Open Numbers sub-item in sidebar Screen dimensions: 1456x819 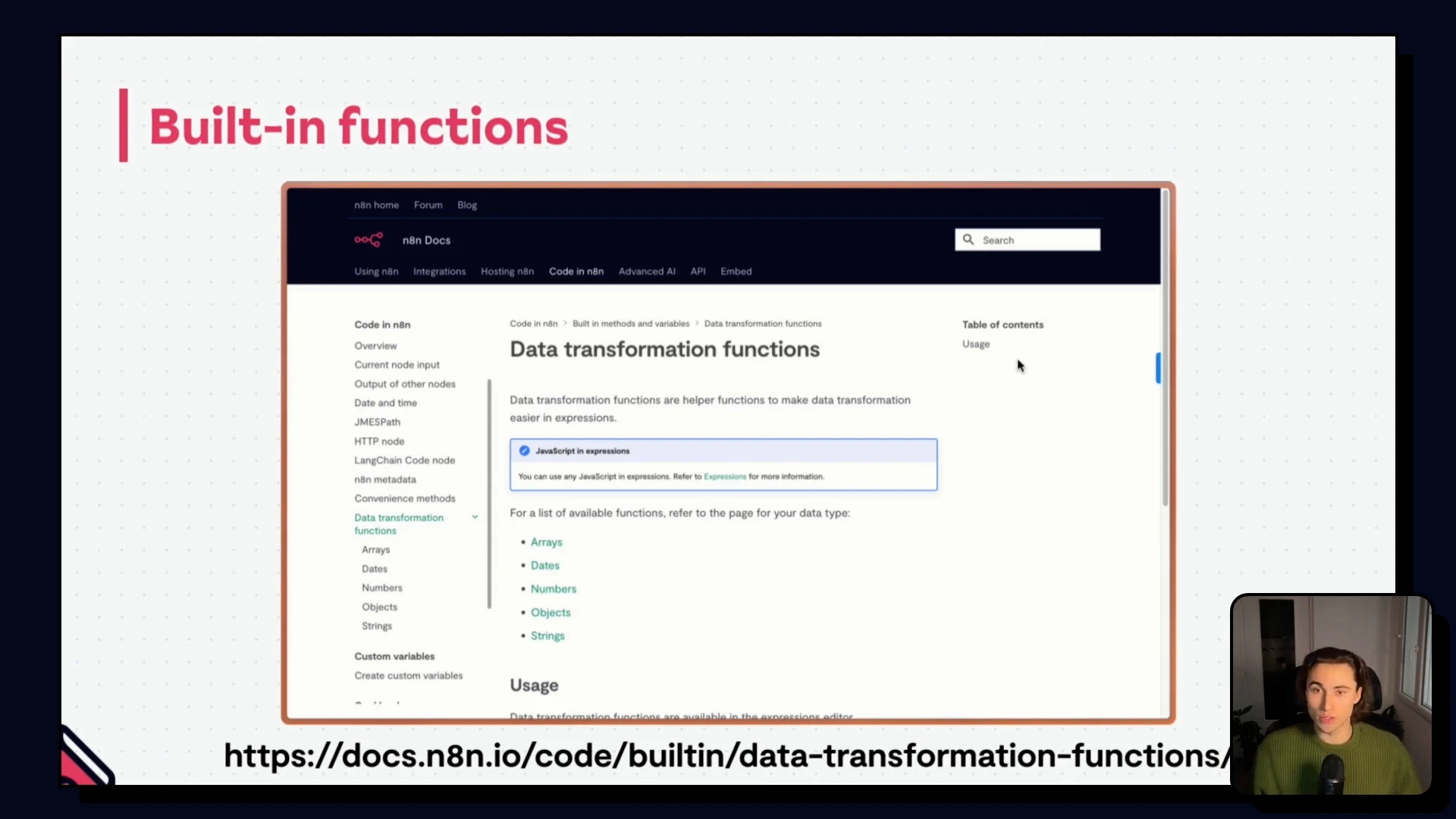[x=382, y=588]
